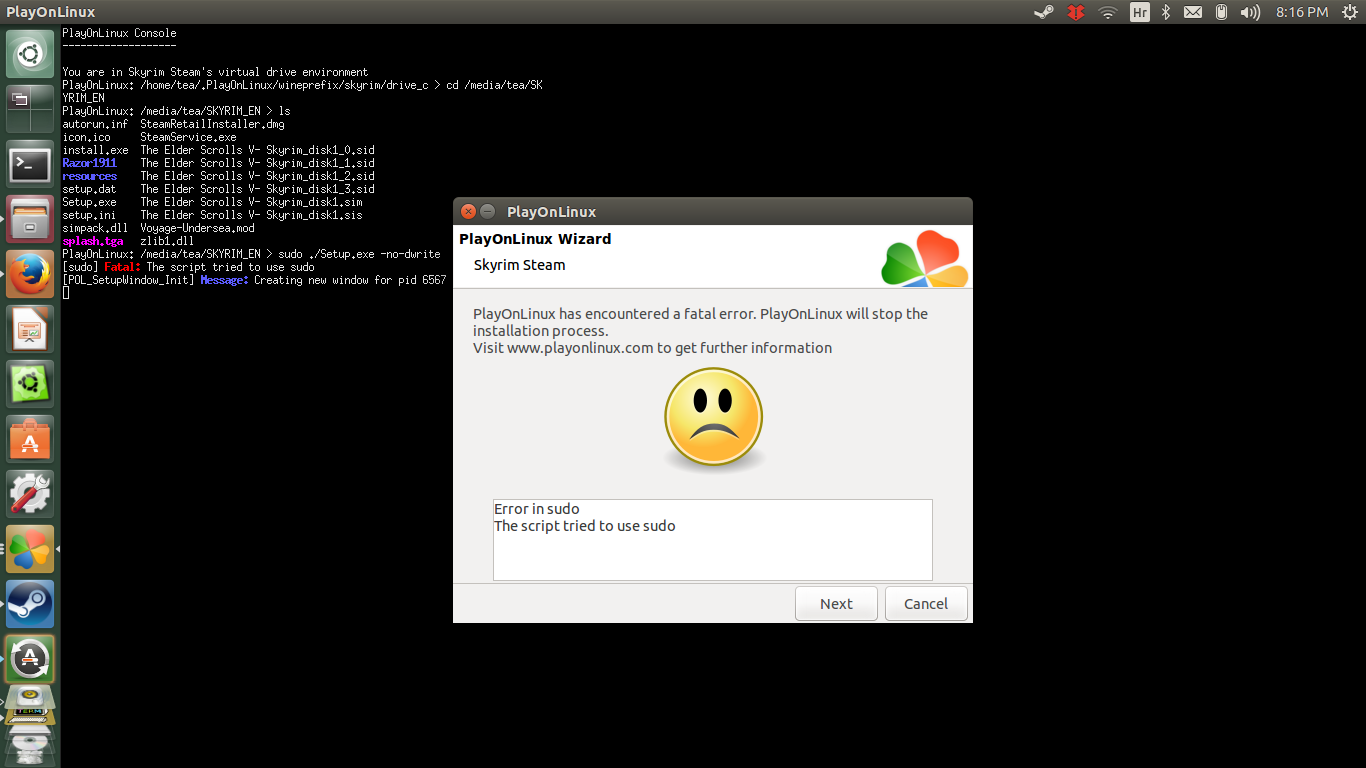Open the Hr keyboard layout indicator
Viewport: 1366px width, 768px height.
1139,12
